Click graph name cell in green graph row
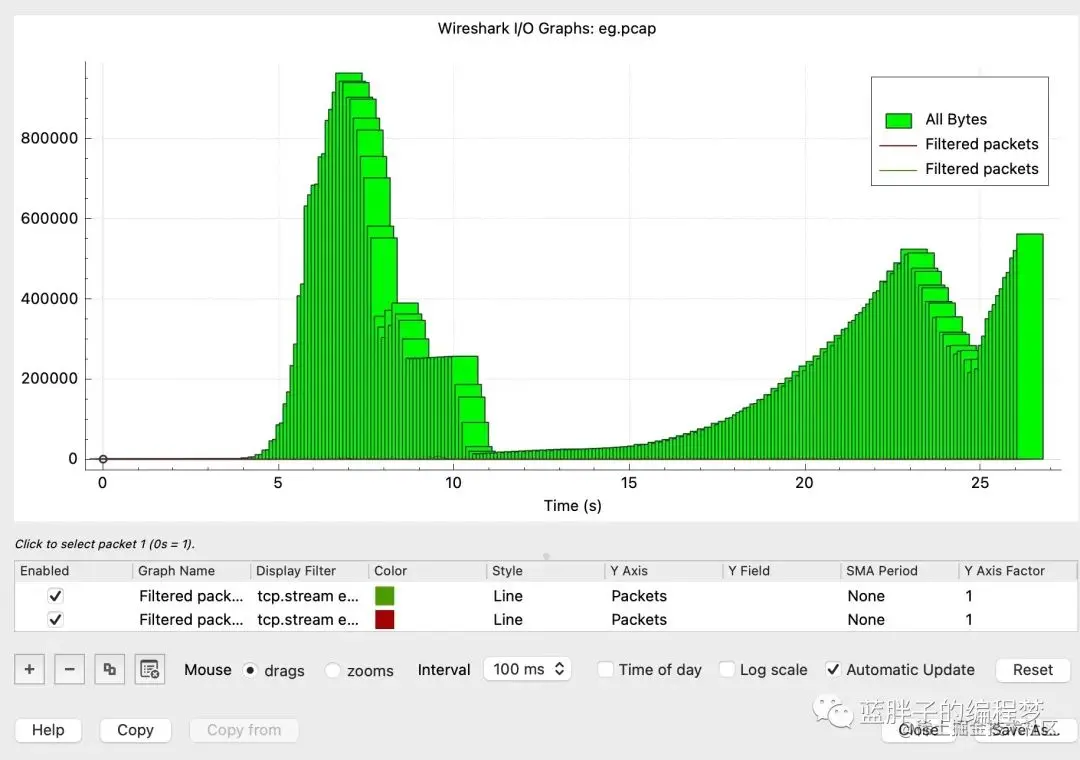The image size is (1080, 760). click(x=191, y=595)
